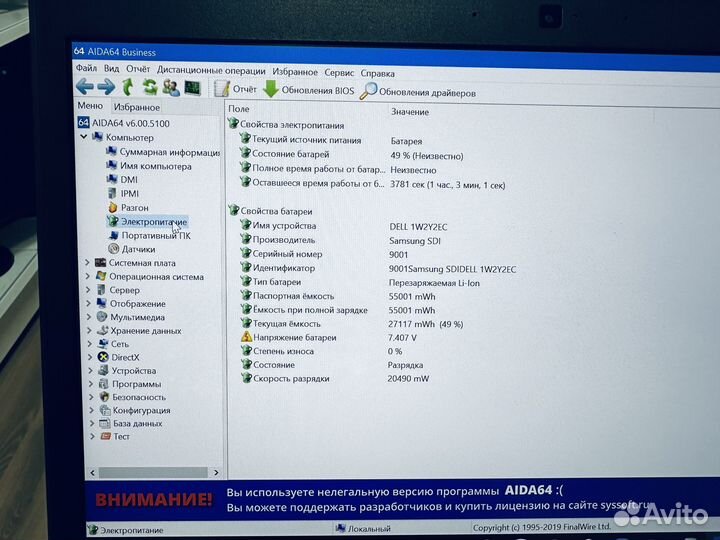Expand the Операционная система node
The width and height of the screenshot is (720, 540).
(x=88, y=276)
